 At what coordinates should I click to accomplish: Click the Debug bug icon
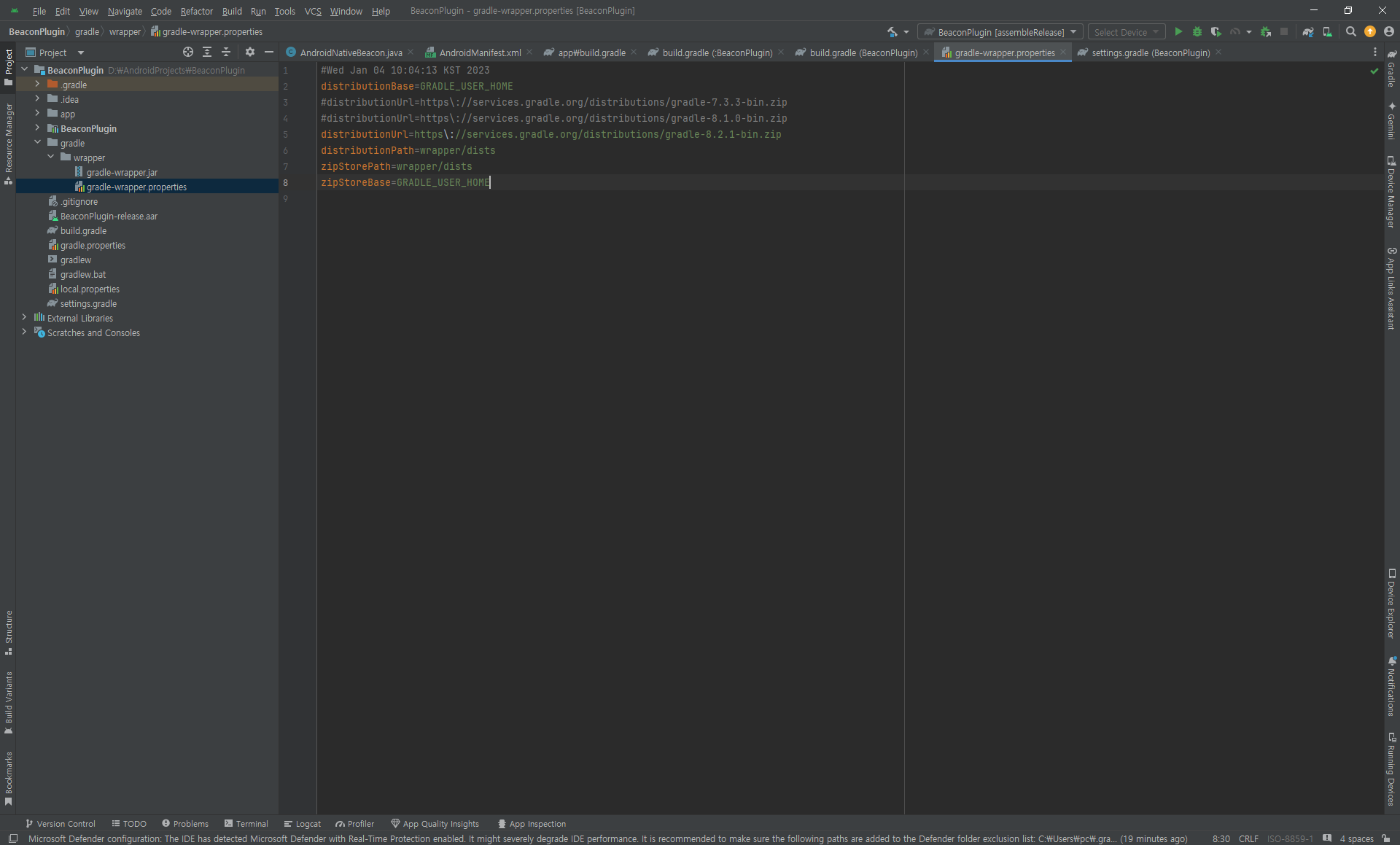pos(1197,32)
